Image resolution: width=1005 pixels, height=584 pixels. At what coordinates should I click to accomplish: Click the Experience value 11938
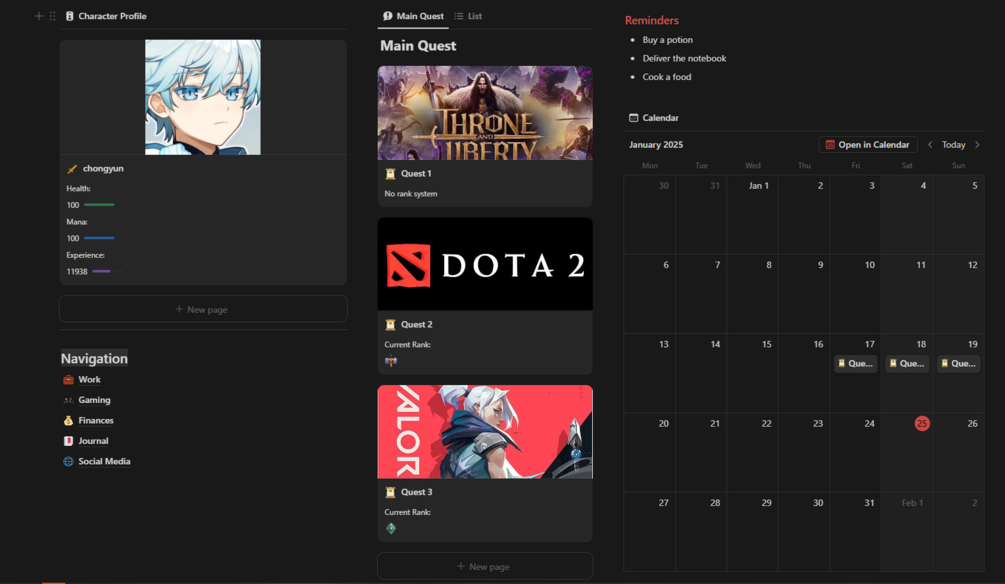pos(77,272)
